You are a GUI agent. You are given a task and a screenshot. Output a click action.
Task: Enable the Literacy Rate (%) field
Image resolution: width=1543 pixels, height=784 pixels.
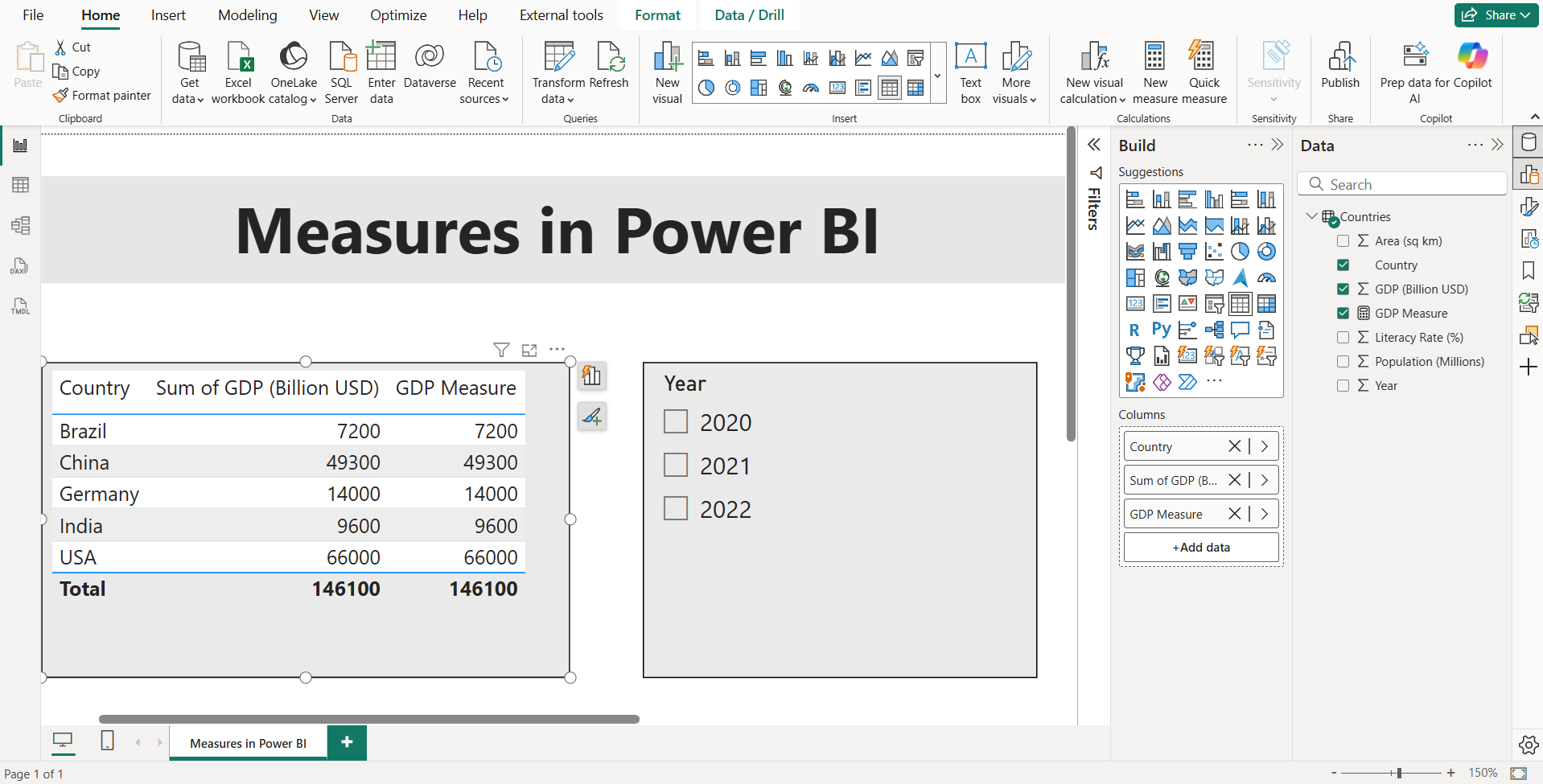pyautogui.click(x=1343, y=337)
